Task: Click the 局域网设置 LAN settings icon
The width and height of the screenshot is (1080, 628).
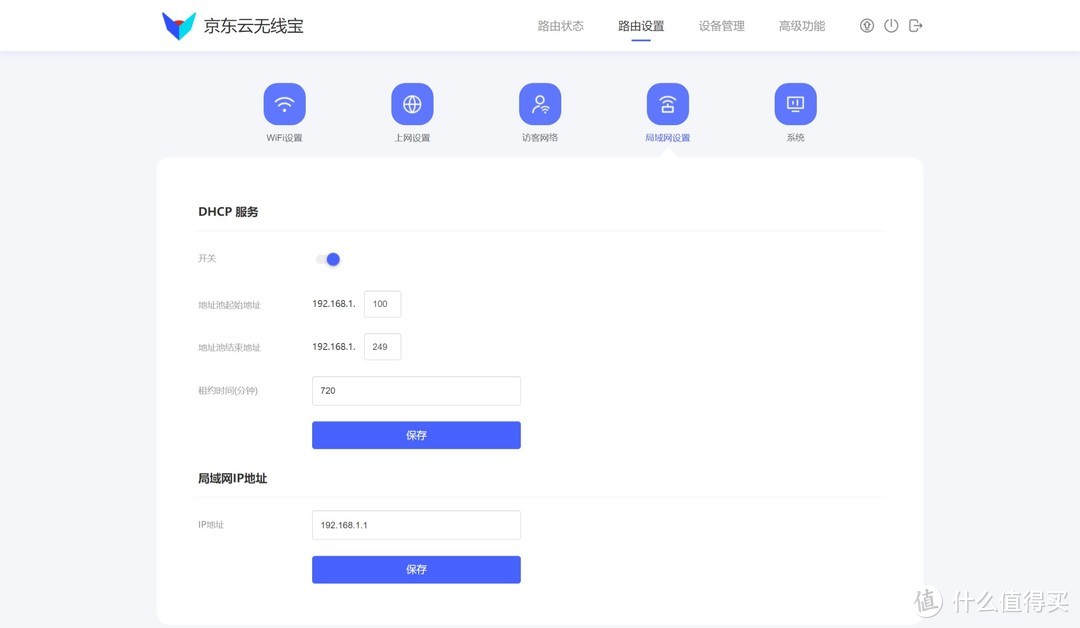Action: point(667,102)
